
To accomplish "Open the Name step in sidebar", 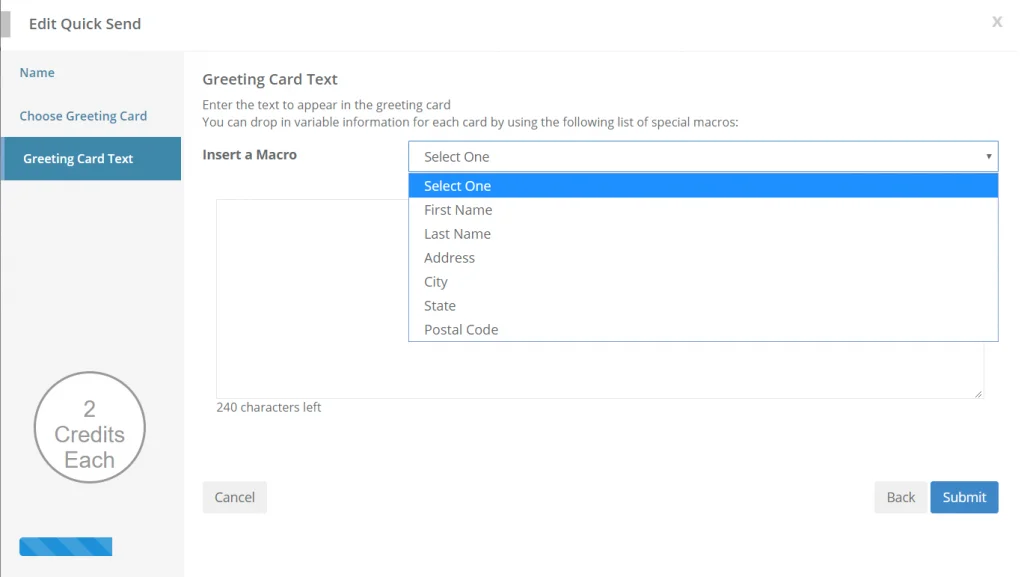I will [x=37, y=72].
